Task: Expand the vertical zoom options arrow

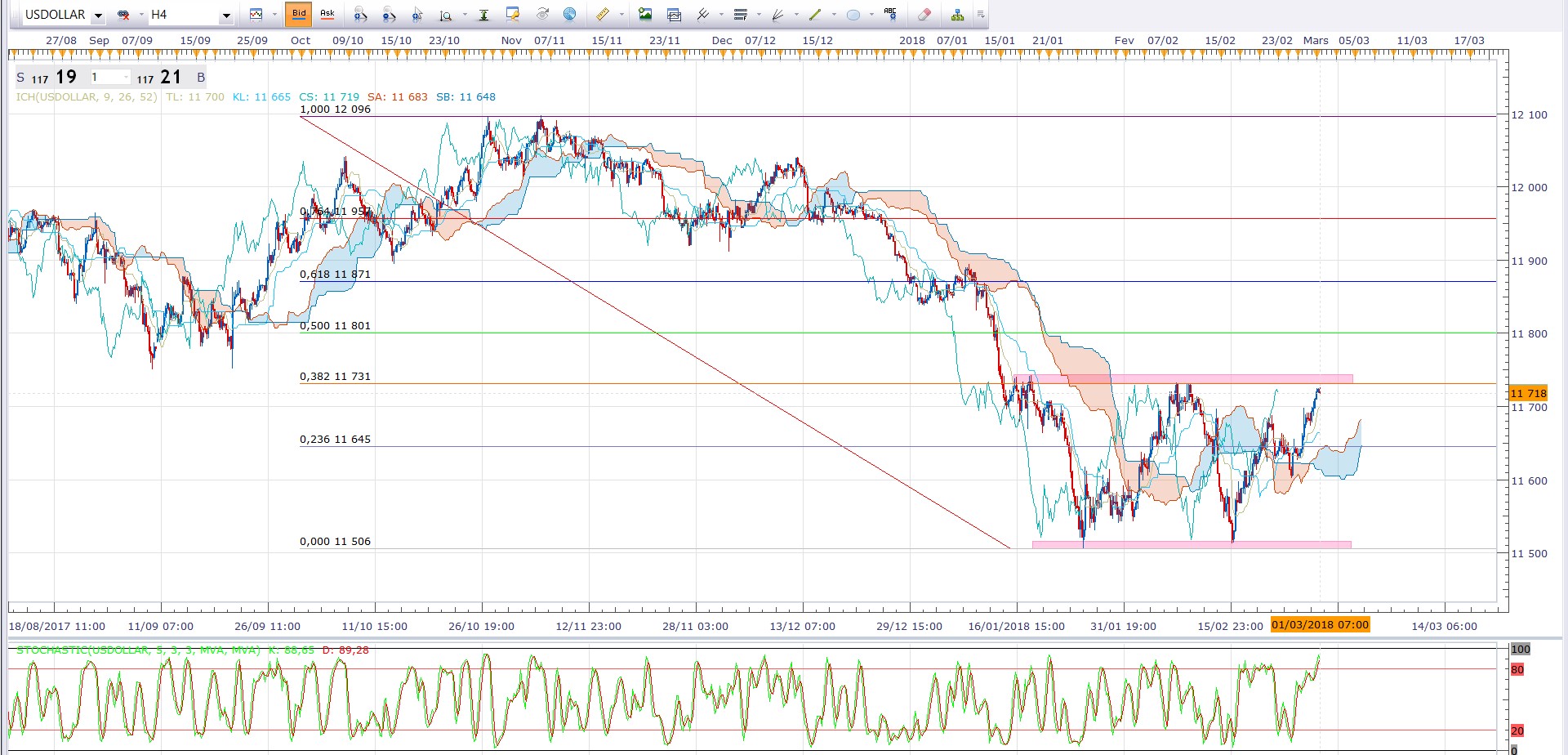Action: coord(465,15)
